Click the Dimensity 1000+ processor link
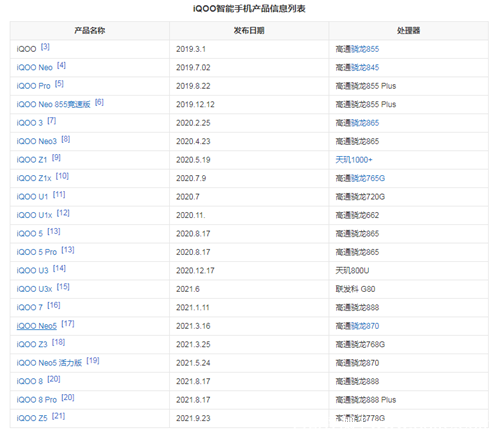The width and height of the screenshot is (500, 438). pos(354,160)
